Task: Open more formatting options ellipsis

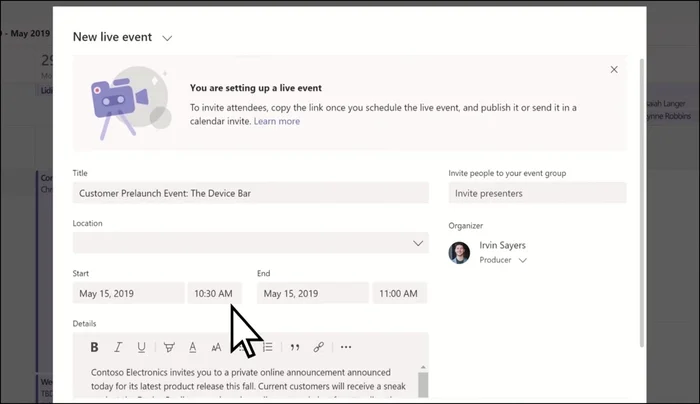Action: 346,347
